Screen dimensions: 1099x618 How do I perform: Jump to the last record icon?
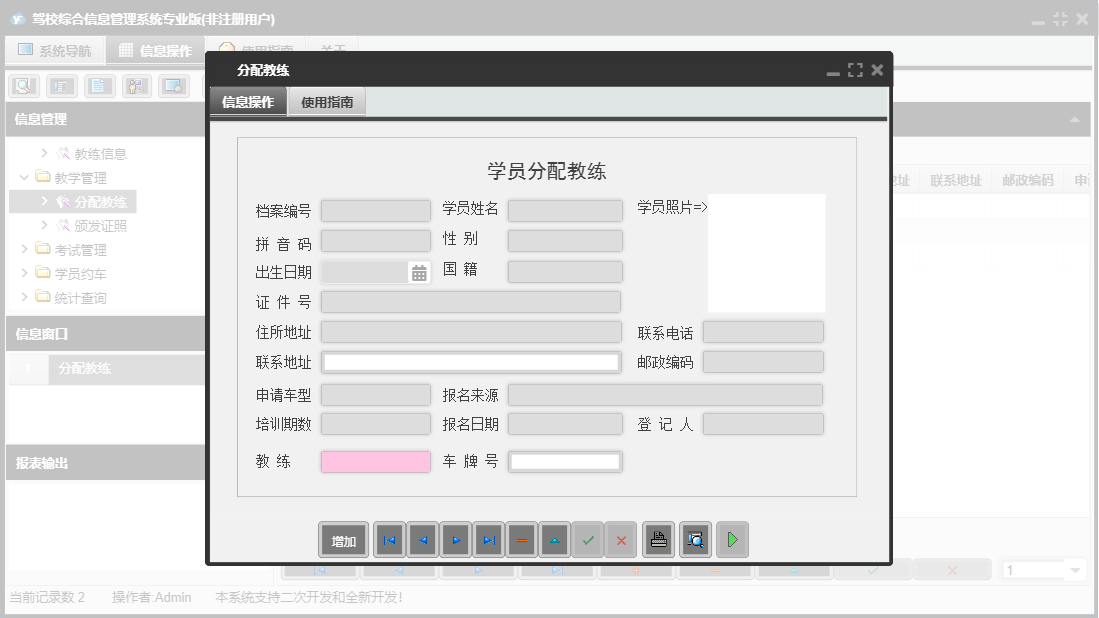[488, 539]
